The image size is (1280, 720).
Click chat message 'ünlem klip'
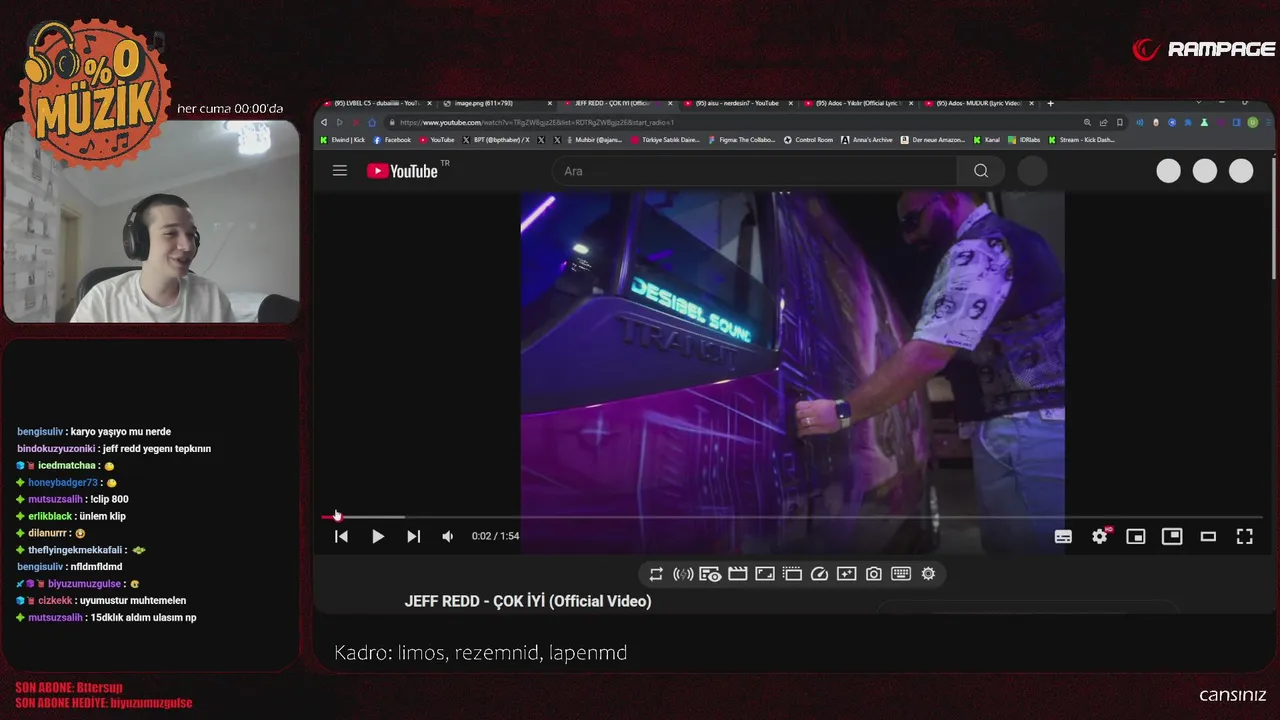(x=103, y=517)
